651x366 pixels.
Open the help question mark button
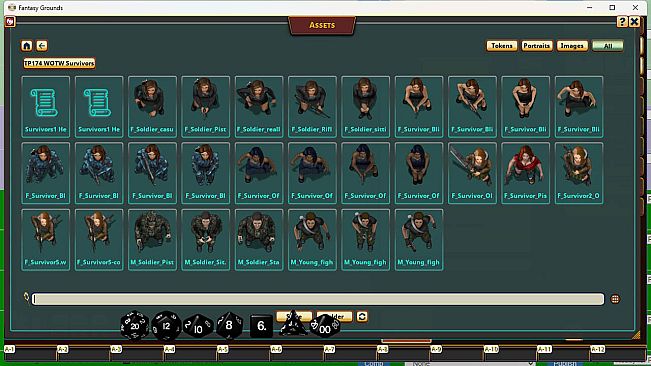(x=622, y=22)
